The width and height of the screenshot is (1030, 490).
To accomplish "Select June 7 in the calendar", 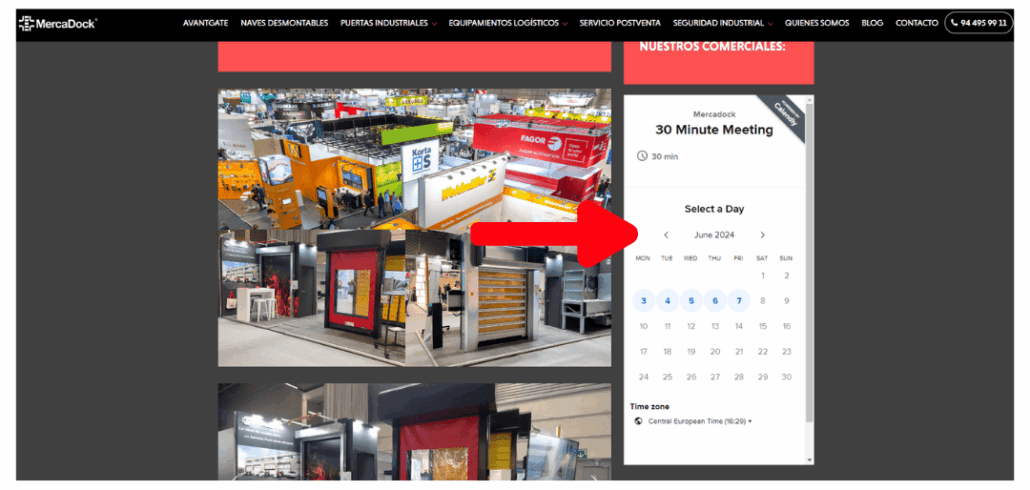I will coord(739,300).
